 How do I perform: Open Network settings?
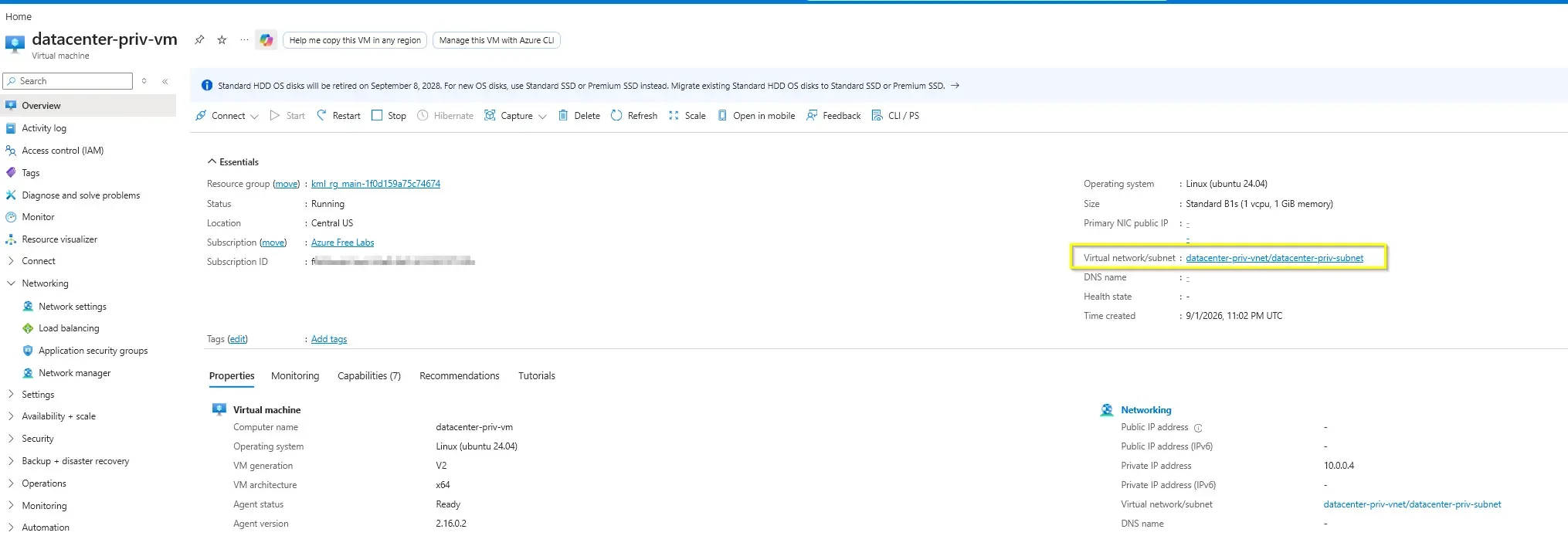(x=73, y=307)
